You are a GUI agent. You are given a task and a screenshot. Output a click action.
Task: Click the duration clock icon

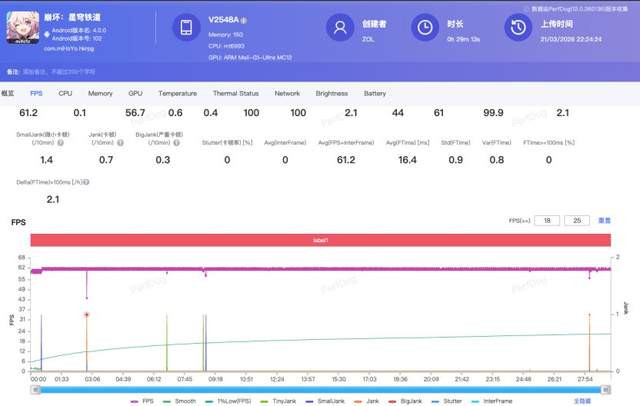click(x=426, y=29)
